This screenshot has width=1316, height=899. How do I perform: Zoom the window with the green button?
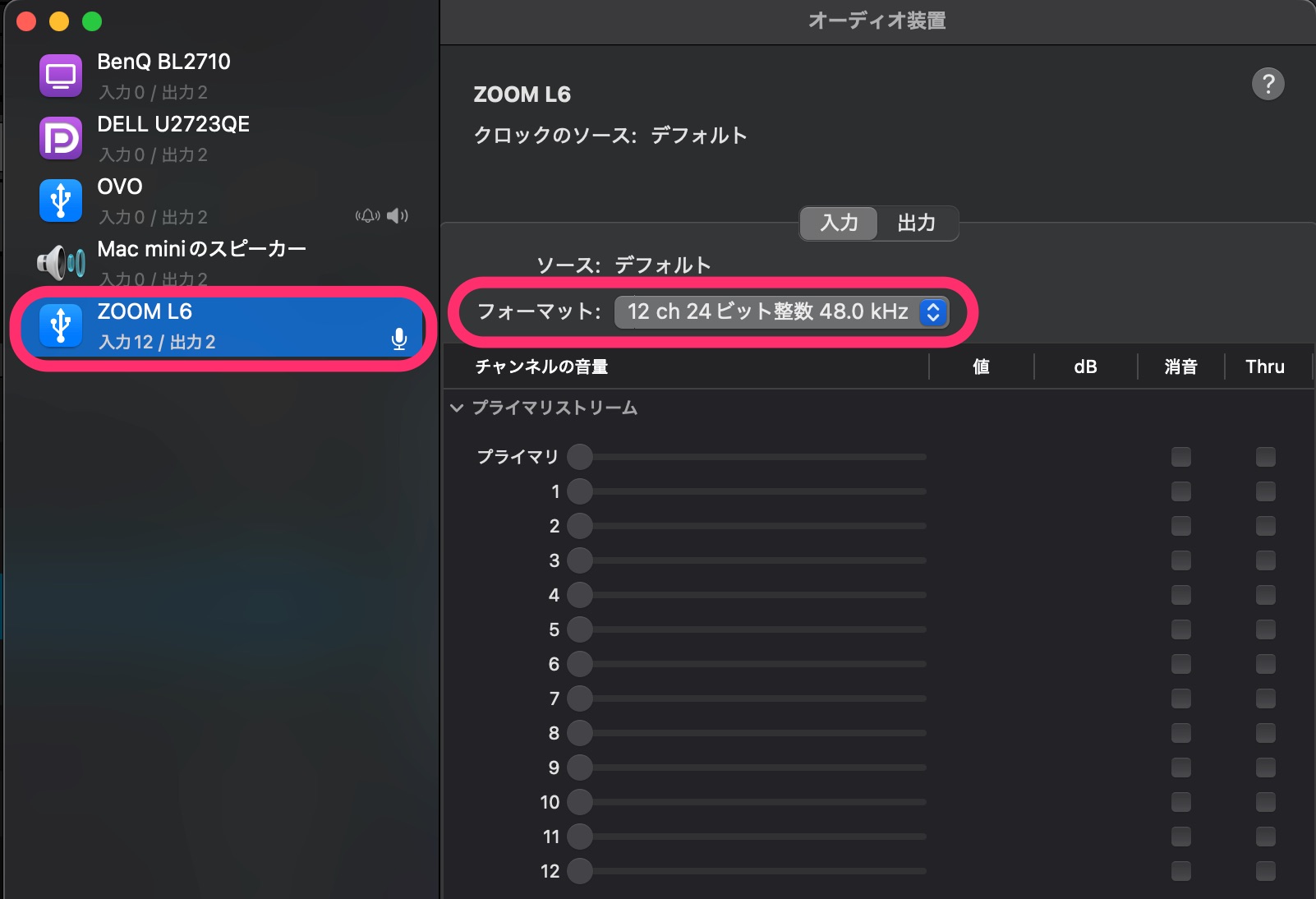coord(92,21)
